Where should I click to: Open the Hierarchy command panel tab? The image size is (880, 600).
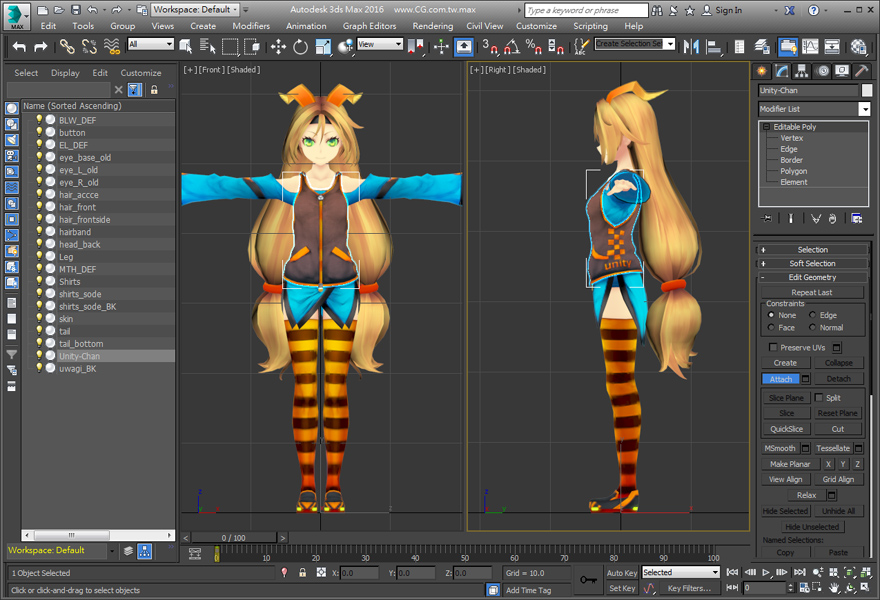pos(802,71)
